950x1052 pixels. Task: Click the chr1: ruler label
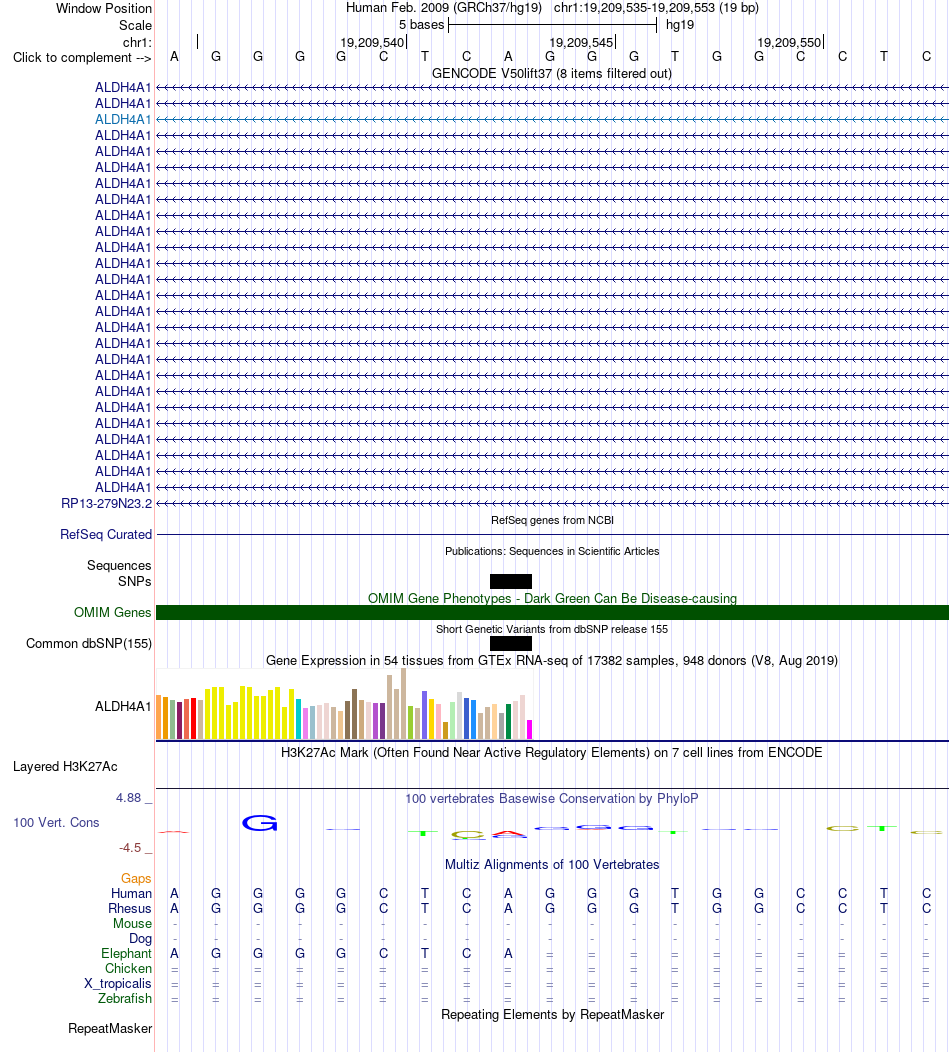[x=138, y=42]
